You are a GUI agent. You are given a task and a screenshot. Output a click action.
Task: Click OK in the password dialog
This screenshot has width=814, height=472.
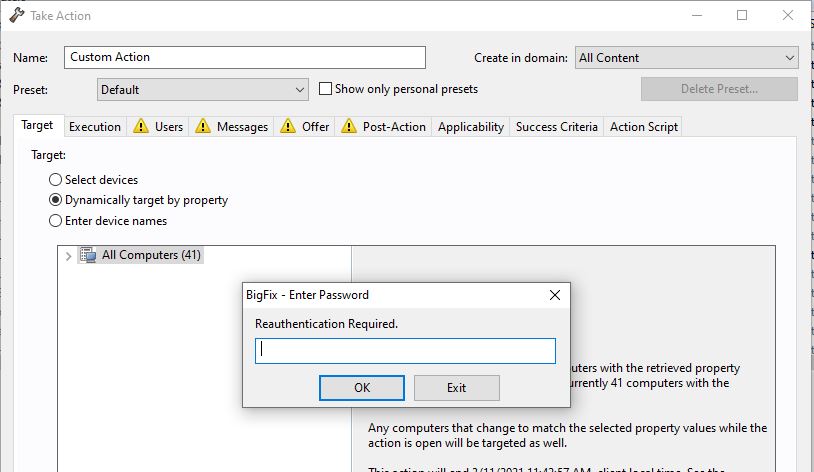(362, 388)
